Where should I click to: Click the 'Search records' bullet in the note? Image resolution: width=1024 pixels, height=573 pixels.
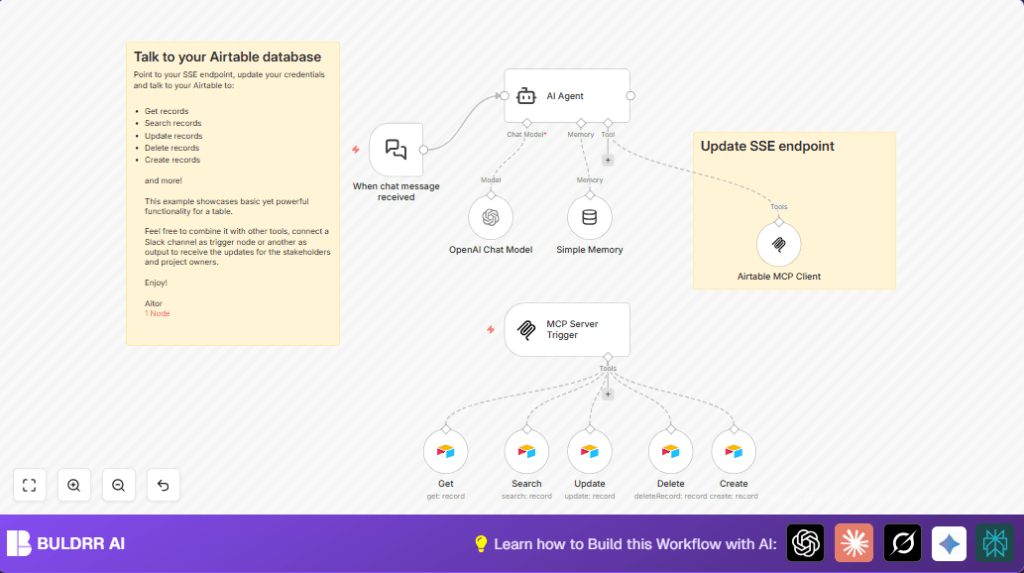pyautogui.click(x=173, y=123)
